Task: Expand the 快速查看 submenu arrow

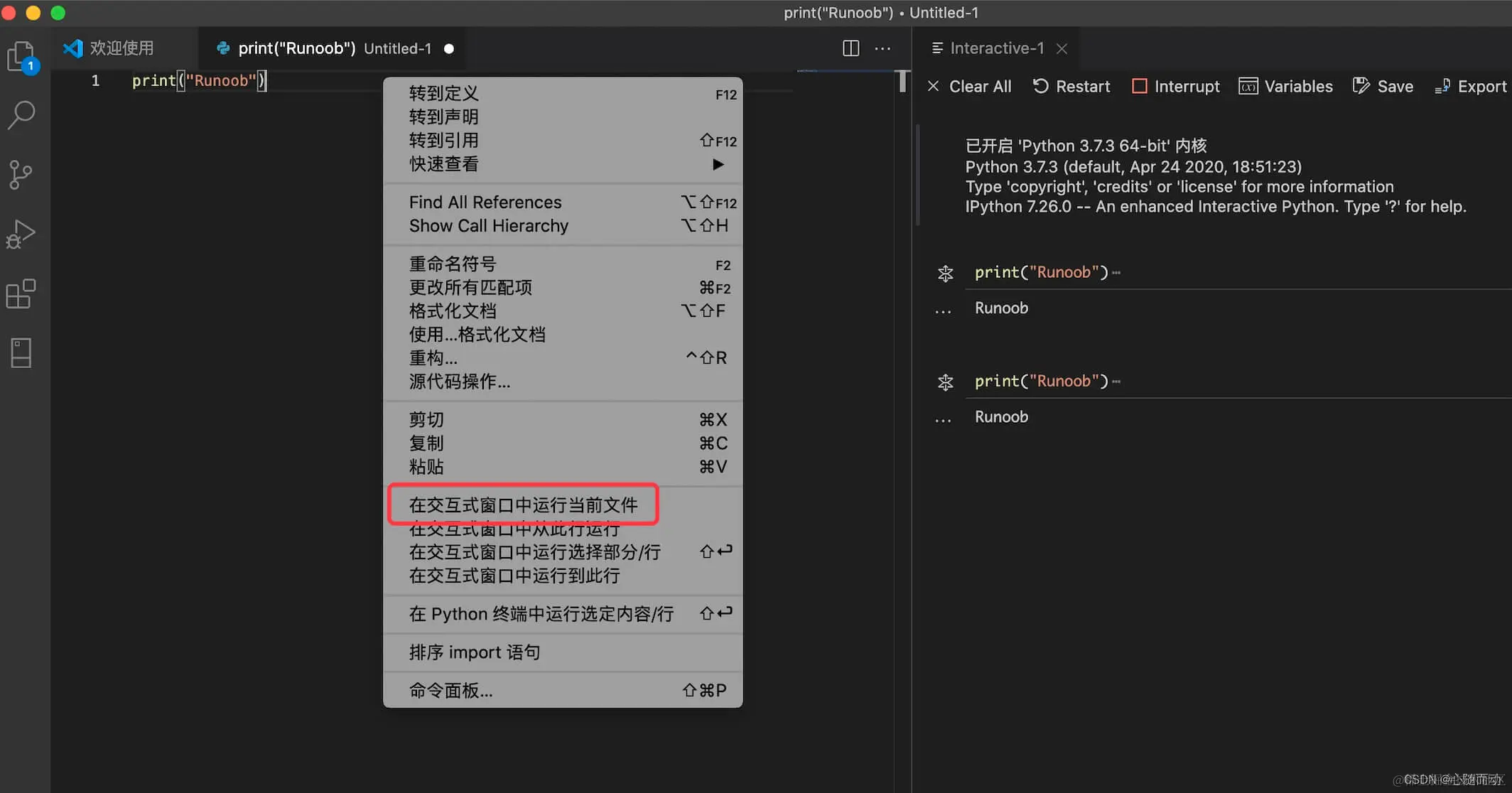Action: point(718,164)
